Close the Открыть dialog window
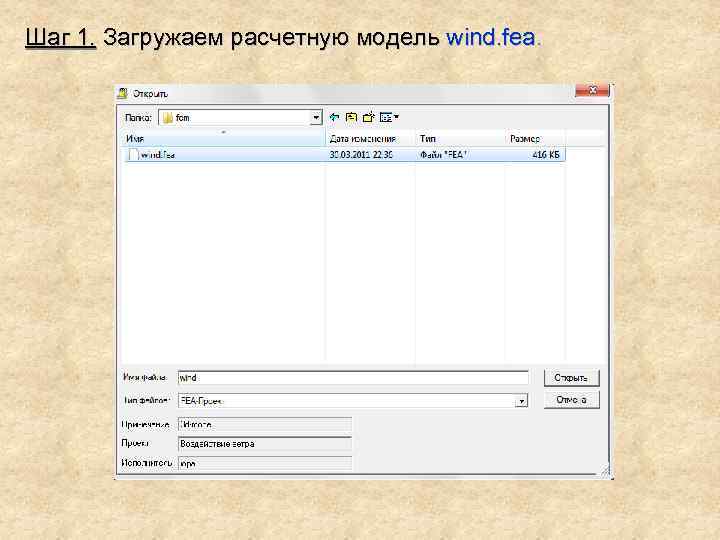The height and width of the screenshot is (540, 720). pos(592,90)
